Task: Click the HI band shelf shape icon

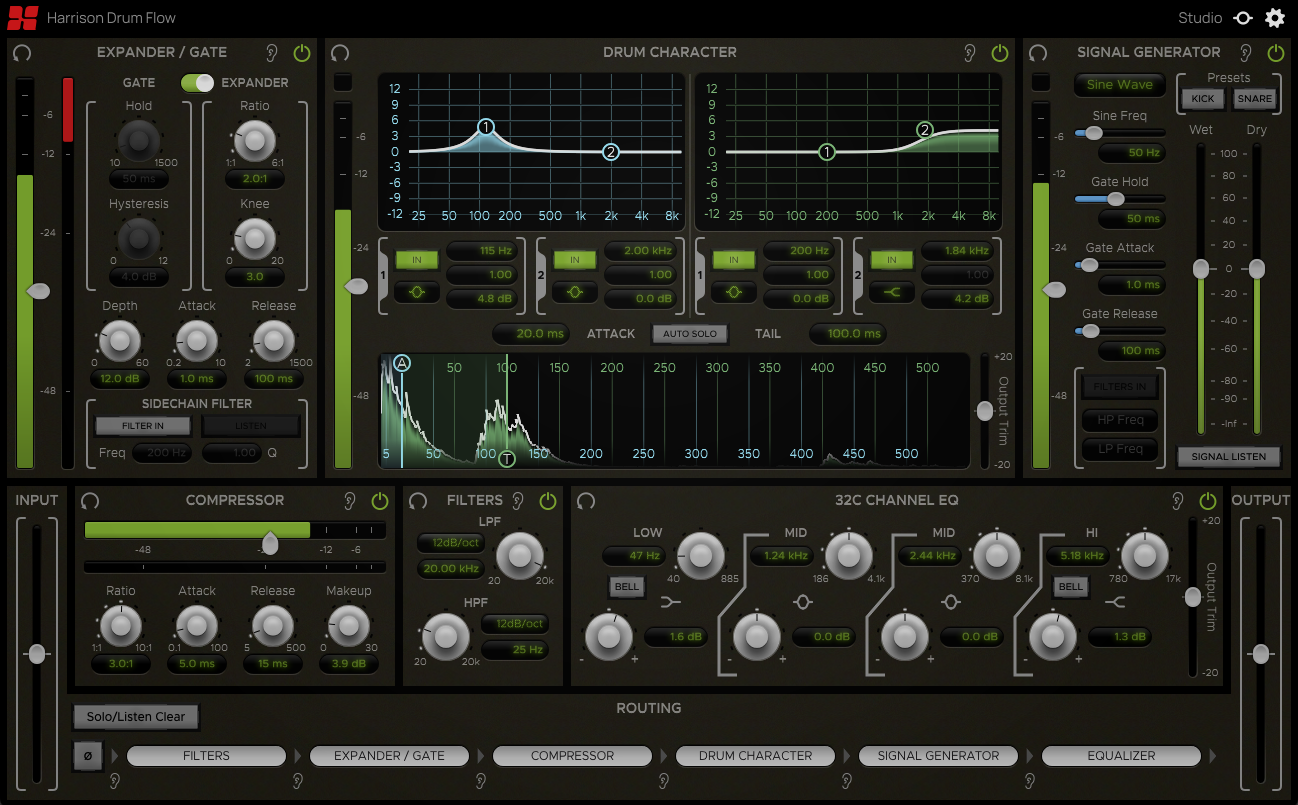Action: [1116, 602]
